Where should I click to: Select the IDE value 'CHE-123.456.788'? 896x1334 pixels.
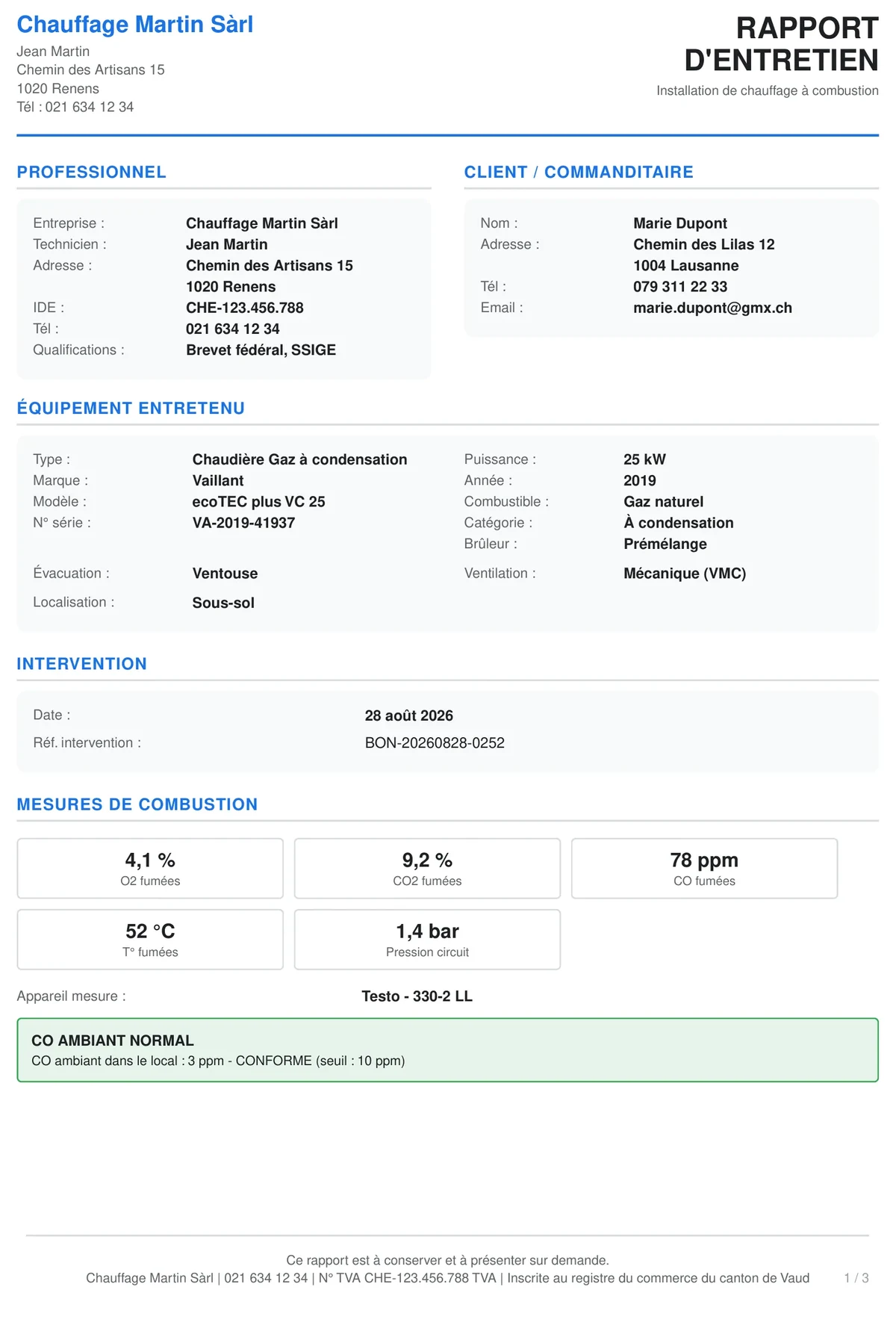[245, 308]
